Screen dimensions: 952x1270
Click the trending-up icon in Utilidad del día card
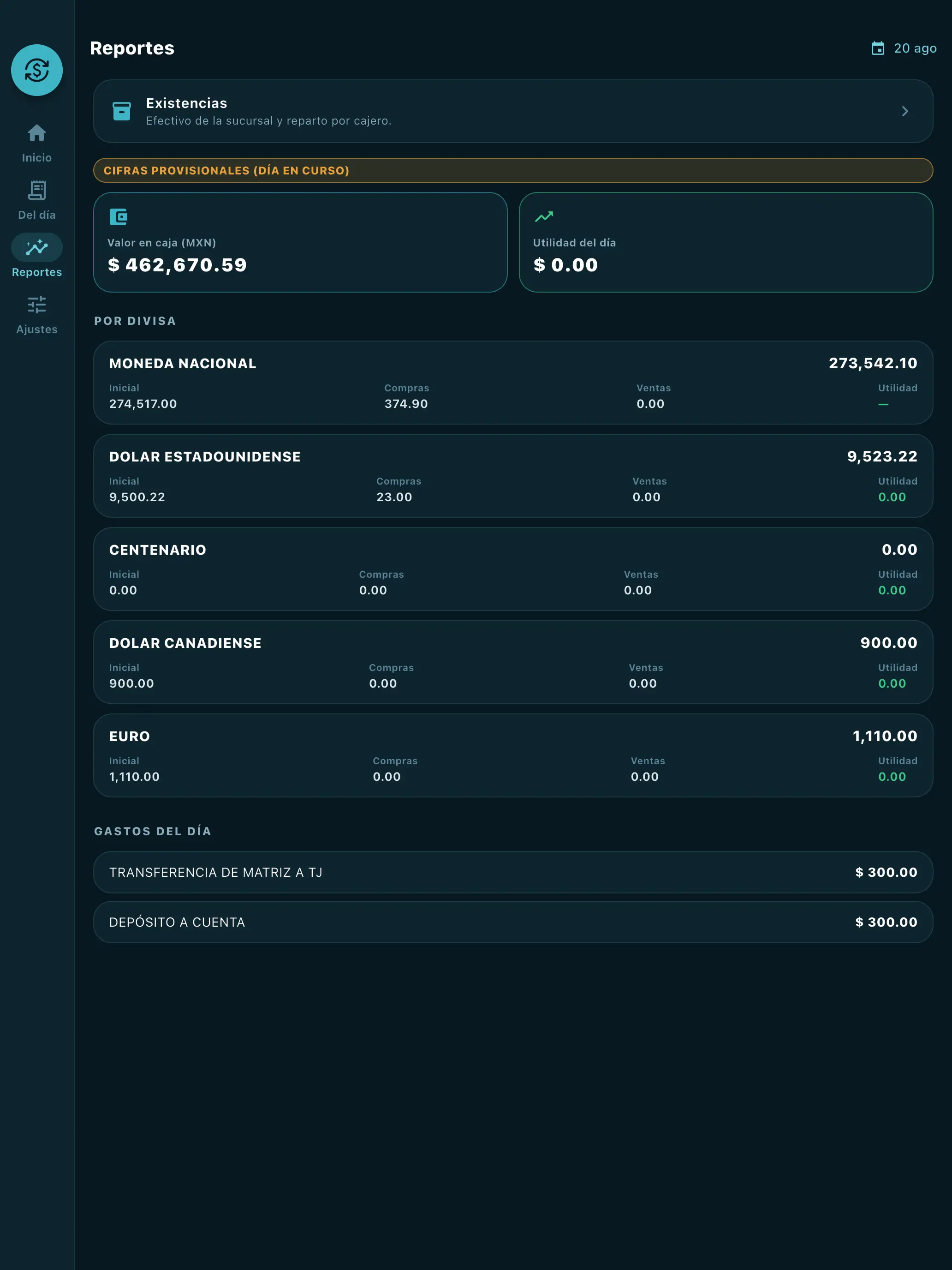pyautogui.click(x=544, y=217)
